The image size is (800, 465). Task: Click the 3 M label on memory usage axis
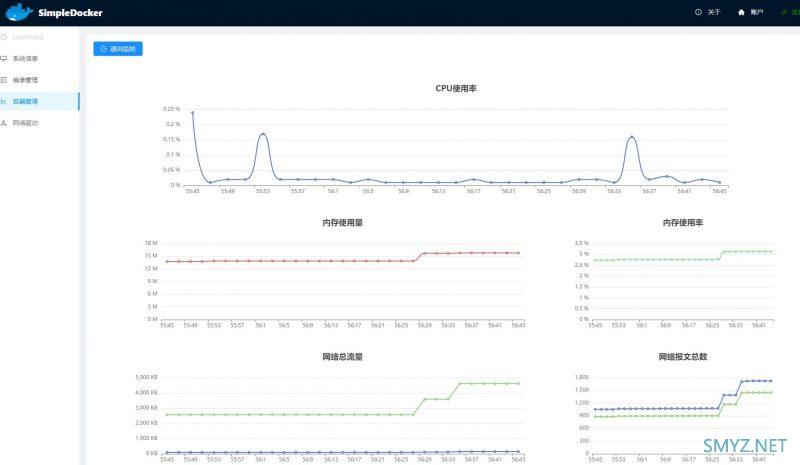[x=152, y=307]
